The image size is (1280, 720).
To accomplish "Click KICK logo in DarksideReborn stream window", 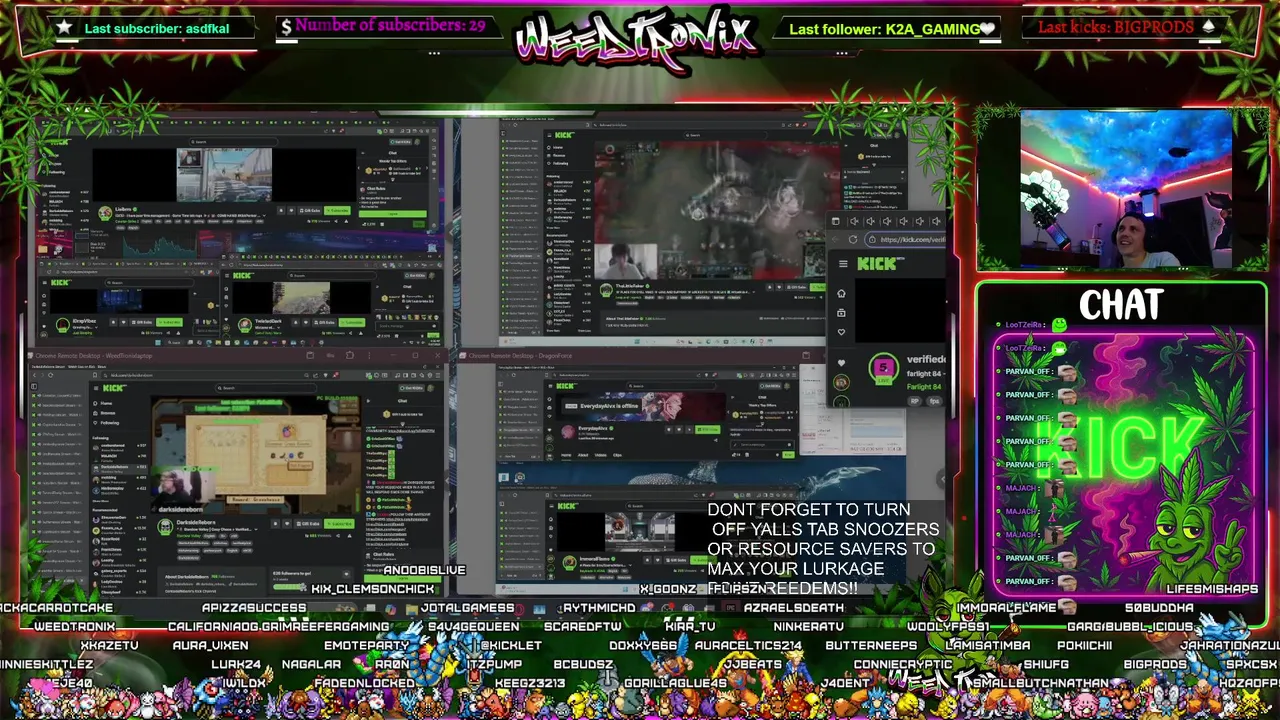I will coord(114,388).
